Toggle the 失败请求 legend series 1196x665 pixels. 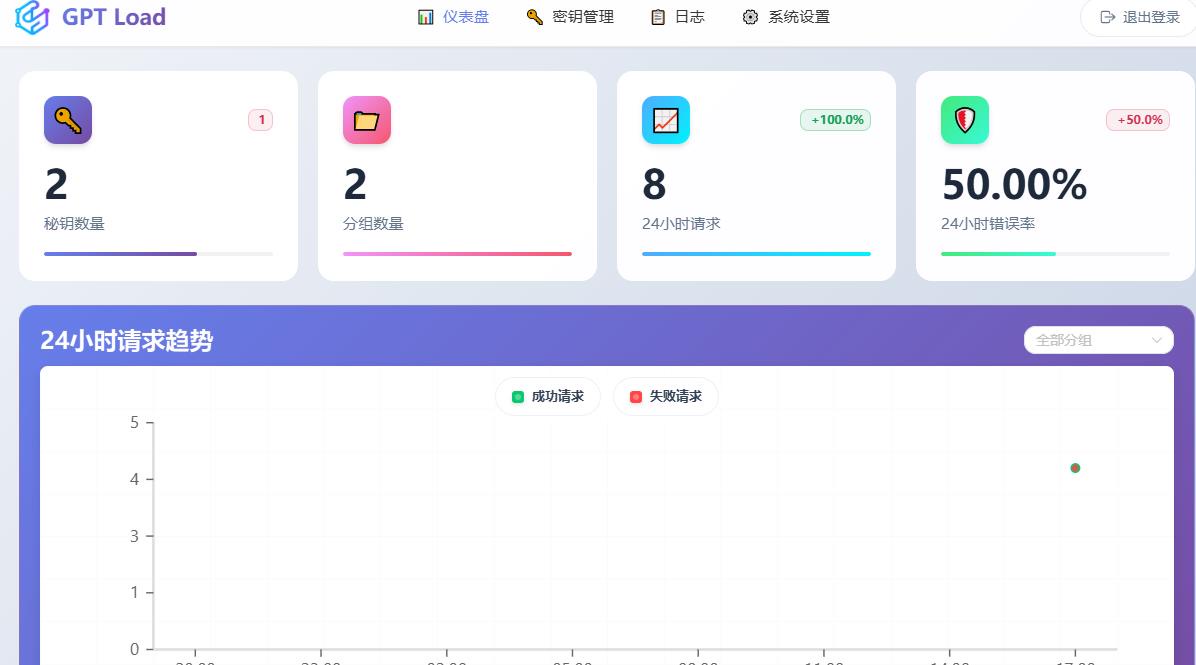665,397
